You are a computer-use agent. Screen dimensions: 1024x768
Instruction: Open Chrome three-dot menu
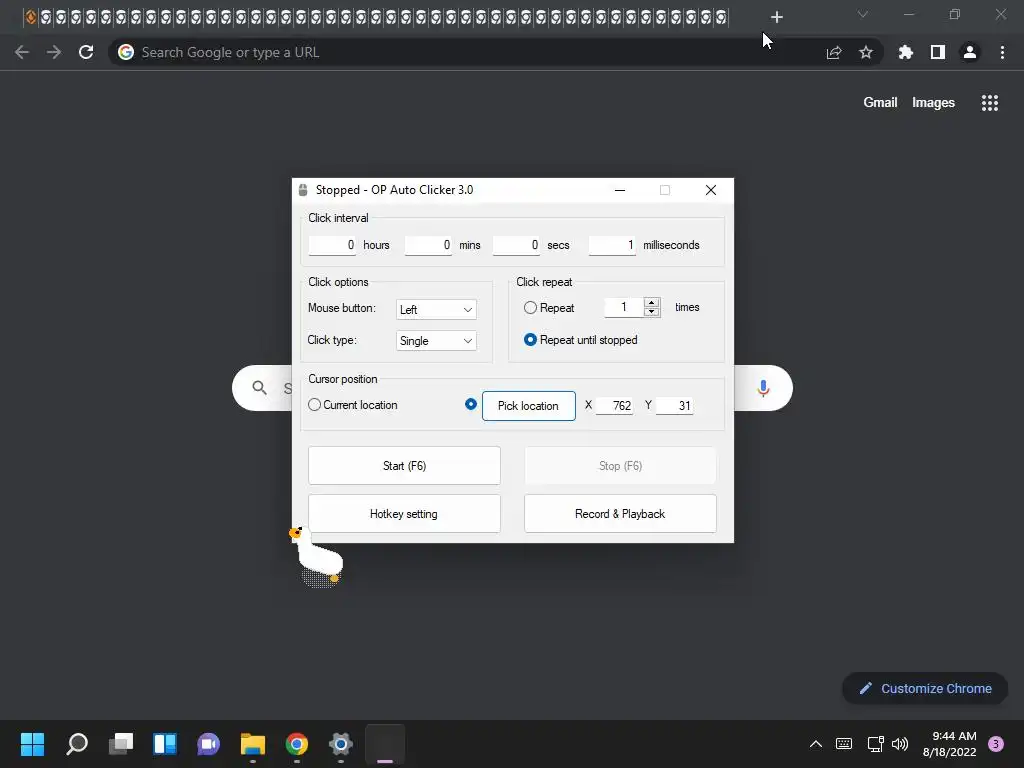(1002, 52)
